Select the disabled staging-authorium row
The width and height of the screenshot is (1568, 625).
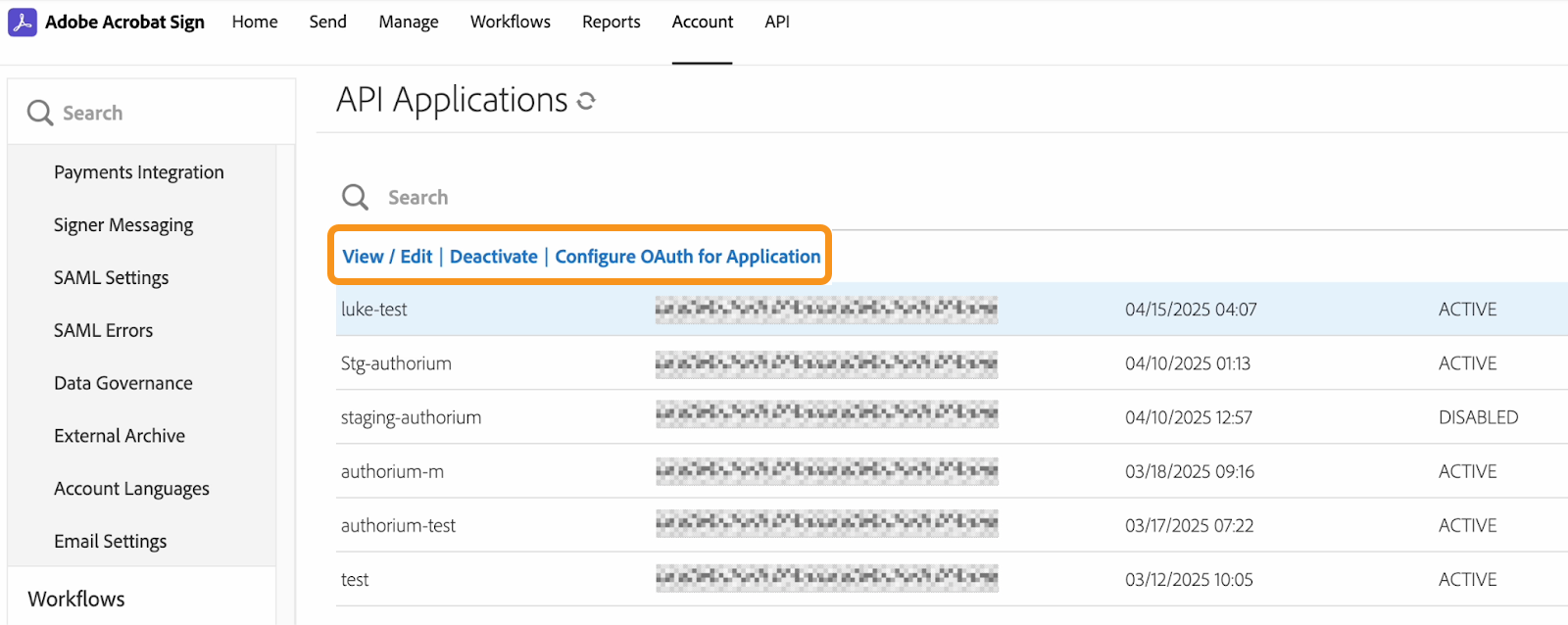(x=411, y=417)
